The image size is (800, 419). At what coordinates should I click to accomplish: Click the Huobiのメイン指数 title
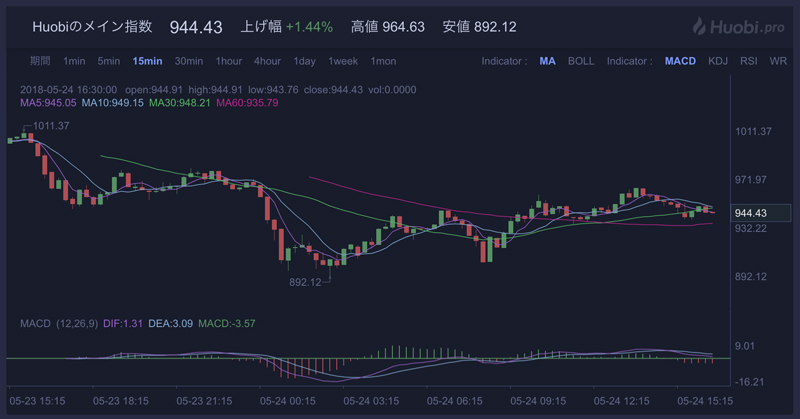coord(92,27)
